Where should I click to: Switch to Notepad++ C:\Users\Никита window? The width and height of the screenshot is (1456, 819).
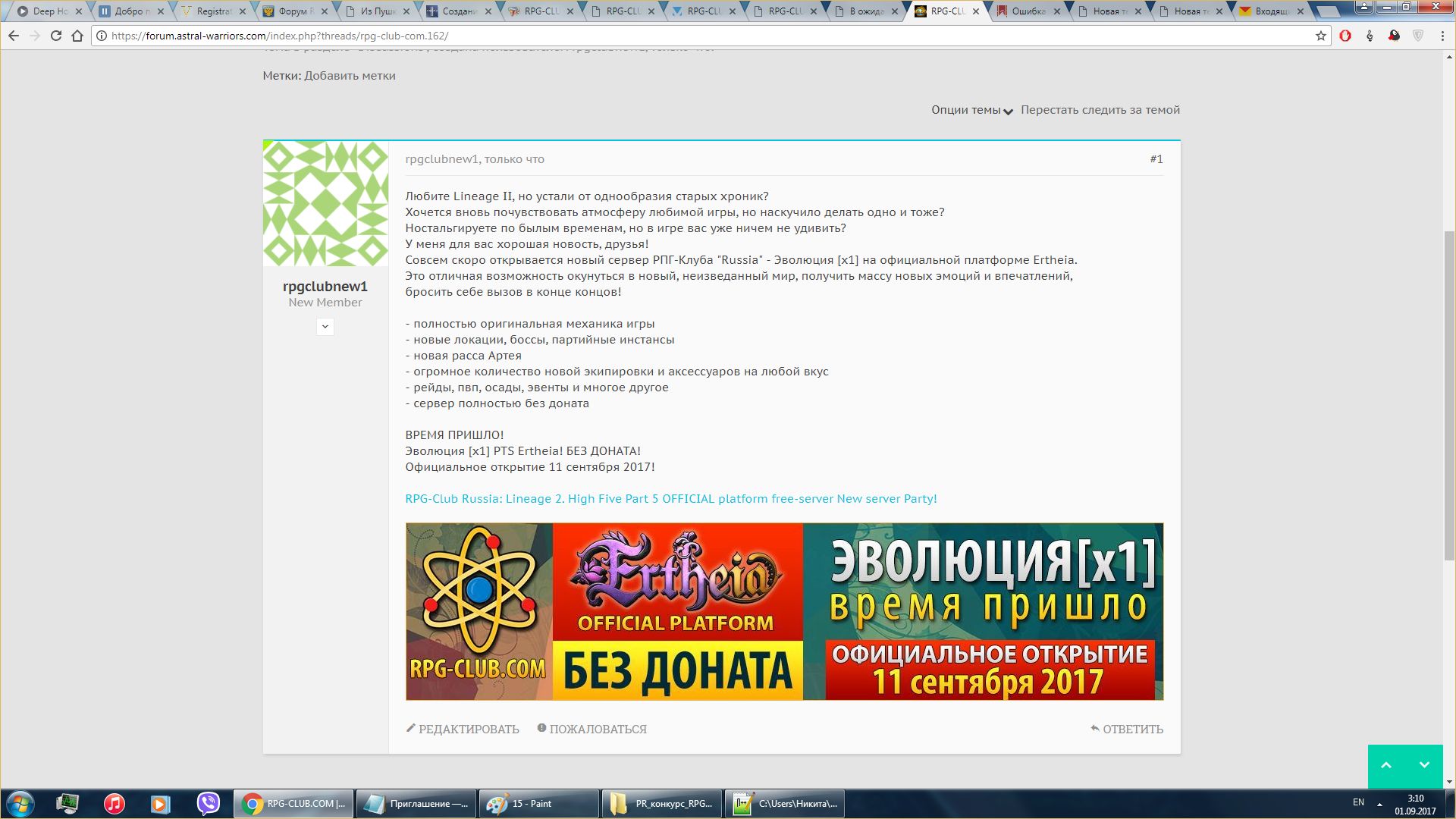coord(784,804)
